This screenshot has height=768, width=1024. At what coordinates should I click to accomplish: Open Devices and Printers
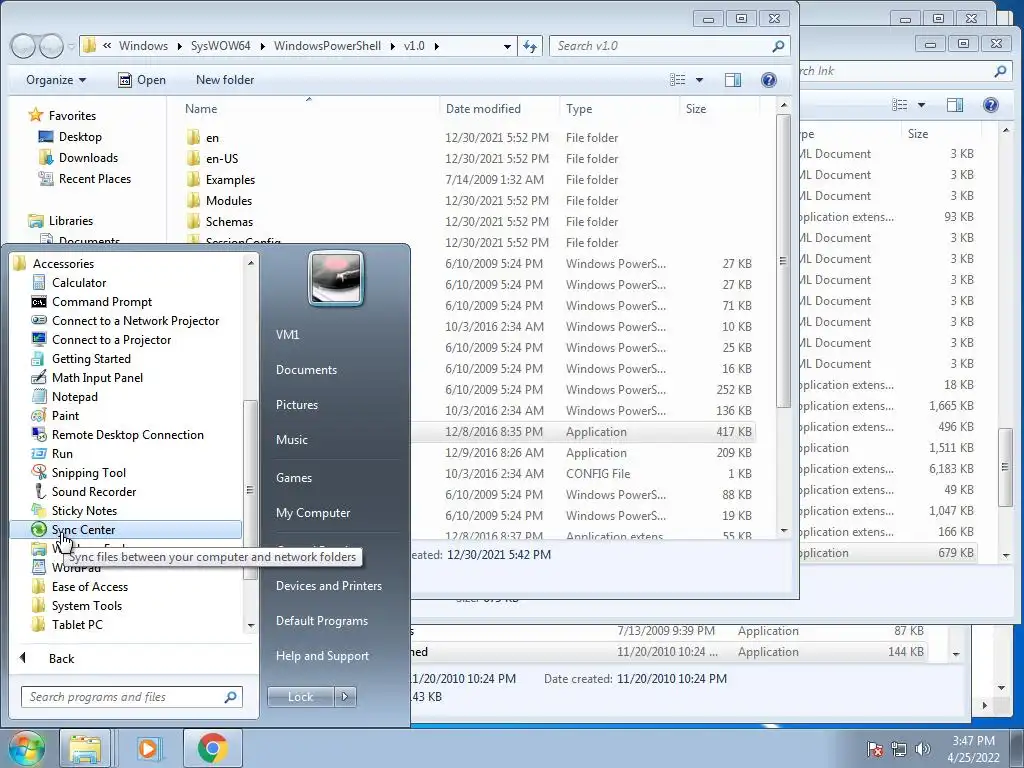click(x=328, y=586)
